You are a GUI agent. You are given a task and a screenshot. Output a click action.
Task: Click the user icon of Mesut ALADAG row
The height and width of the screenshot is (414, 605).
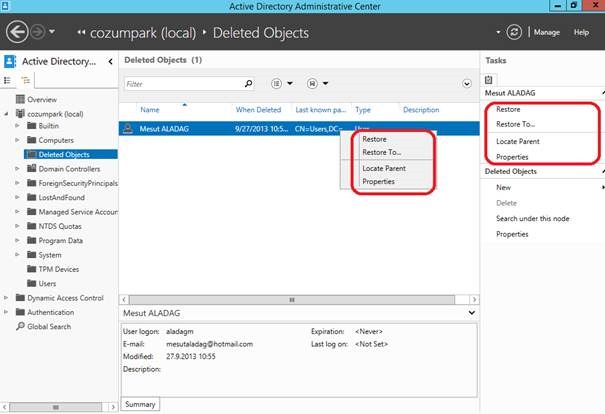(128, 128)
